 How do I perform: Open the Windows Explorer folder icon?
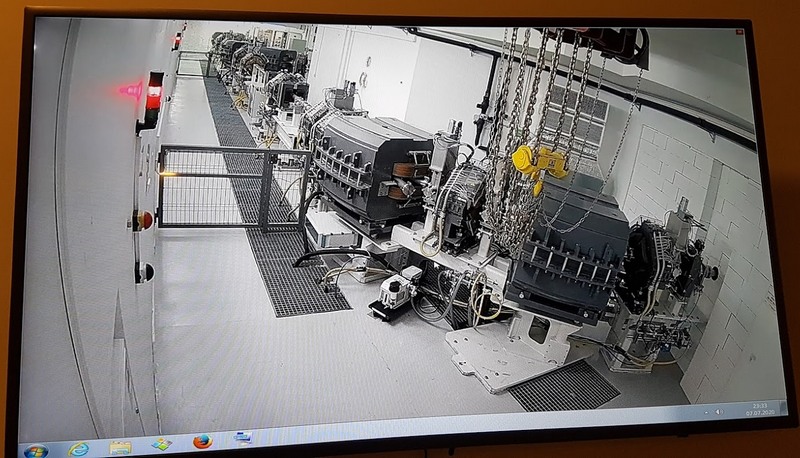120,447
